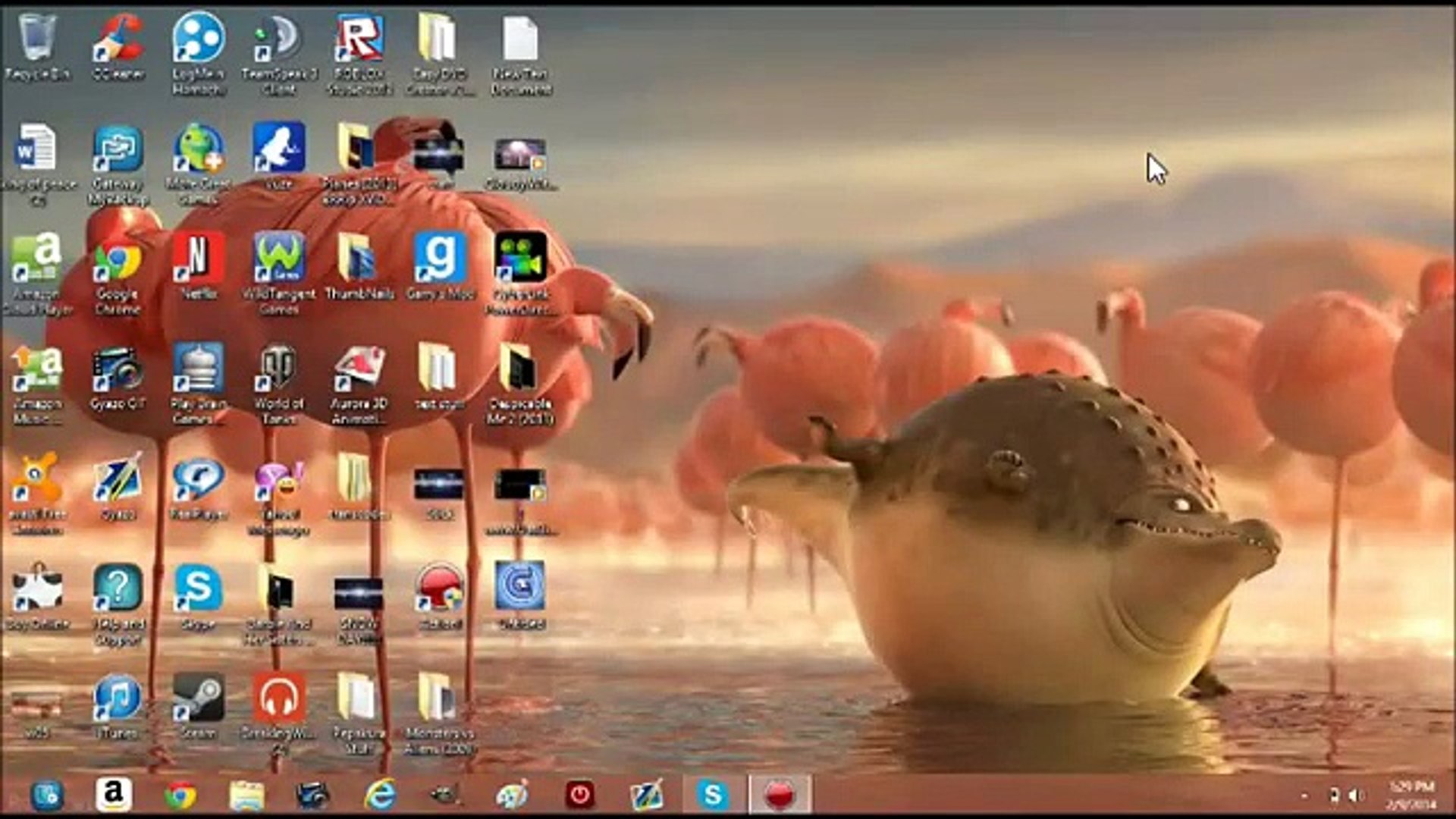
Task: Switch to Skype in the taskbar
Action: [x=713, y=794]
